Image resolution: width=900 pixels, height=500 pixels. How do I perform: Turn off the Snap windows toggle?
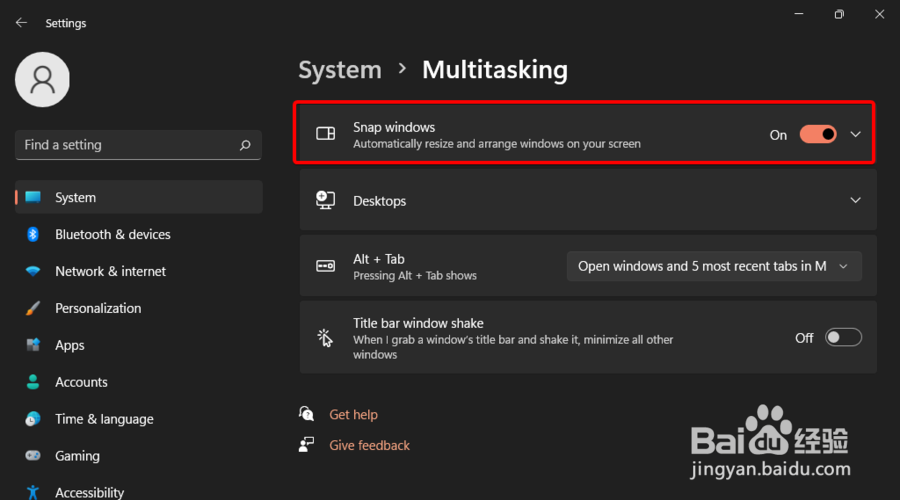coord(818,134)
